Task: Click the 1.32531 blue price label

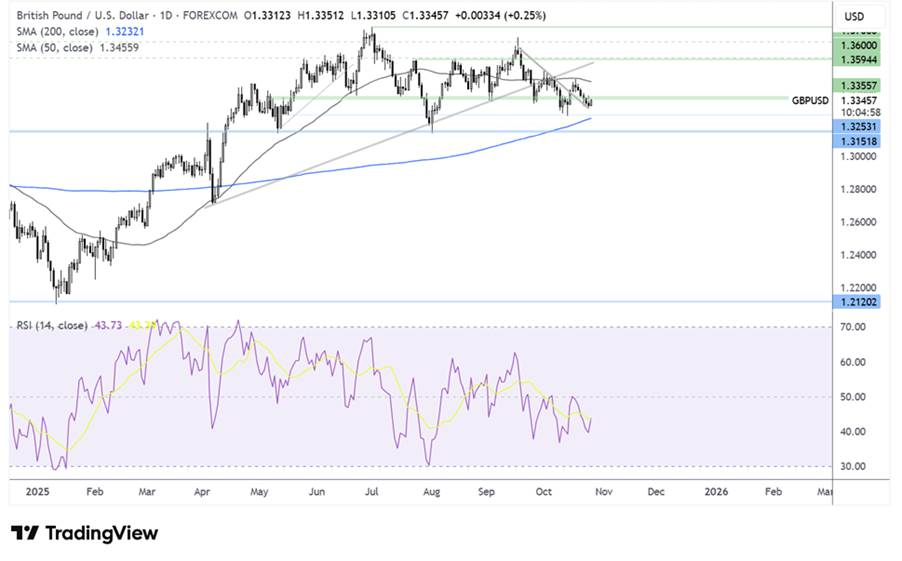Action: coord(858,127)
